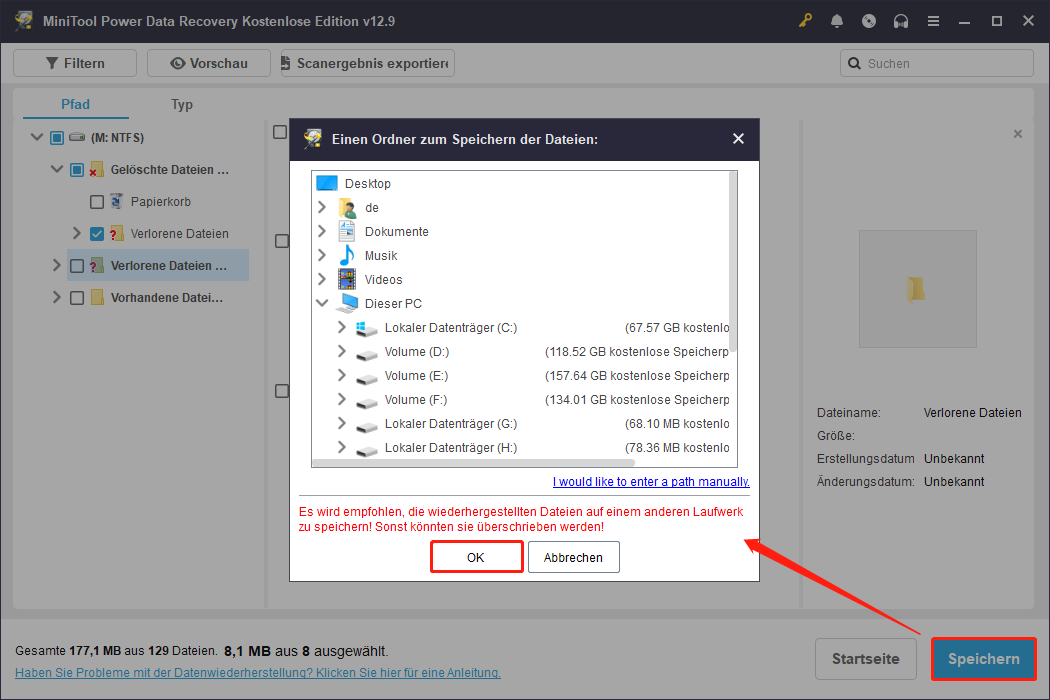
Task: Open the headphones support icon
Action: click(x=901, y=21)
